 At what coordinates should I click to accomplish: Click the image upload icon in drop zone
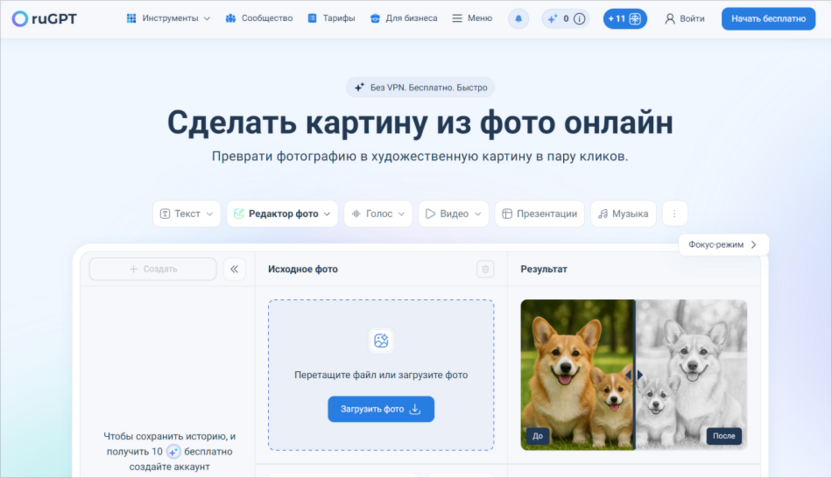click(381, 341)
